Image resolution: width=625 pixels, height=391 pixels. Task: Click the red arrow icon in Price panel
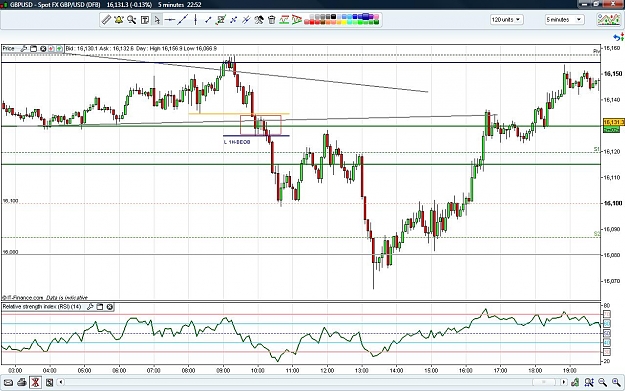tap(51, 49)
